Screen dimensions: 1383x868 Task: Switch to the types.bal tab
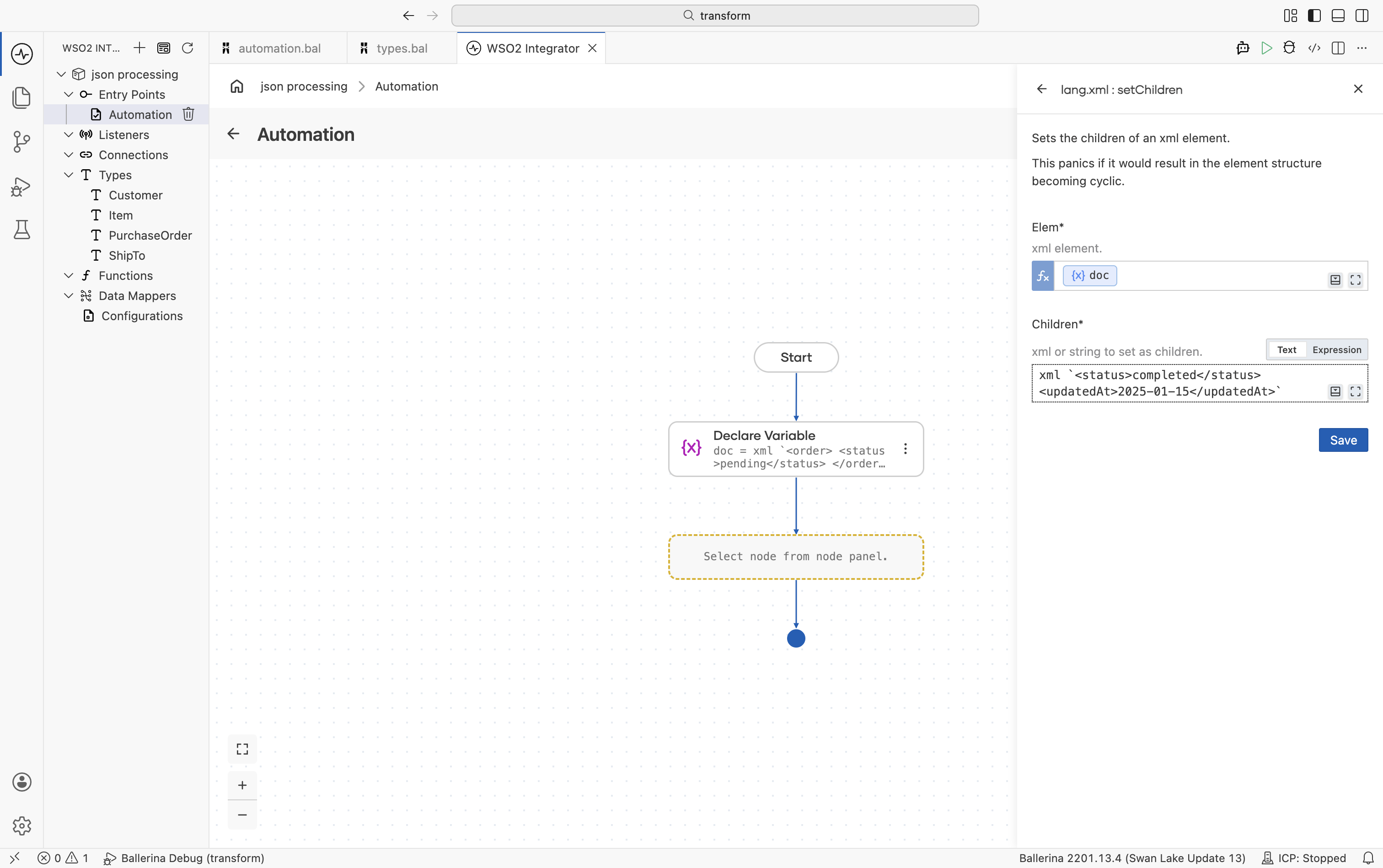point(402,48)
